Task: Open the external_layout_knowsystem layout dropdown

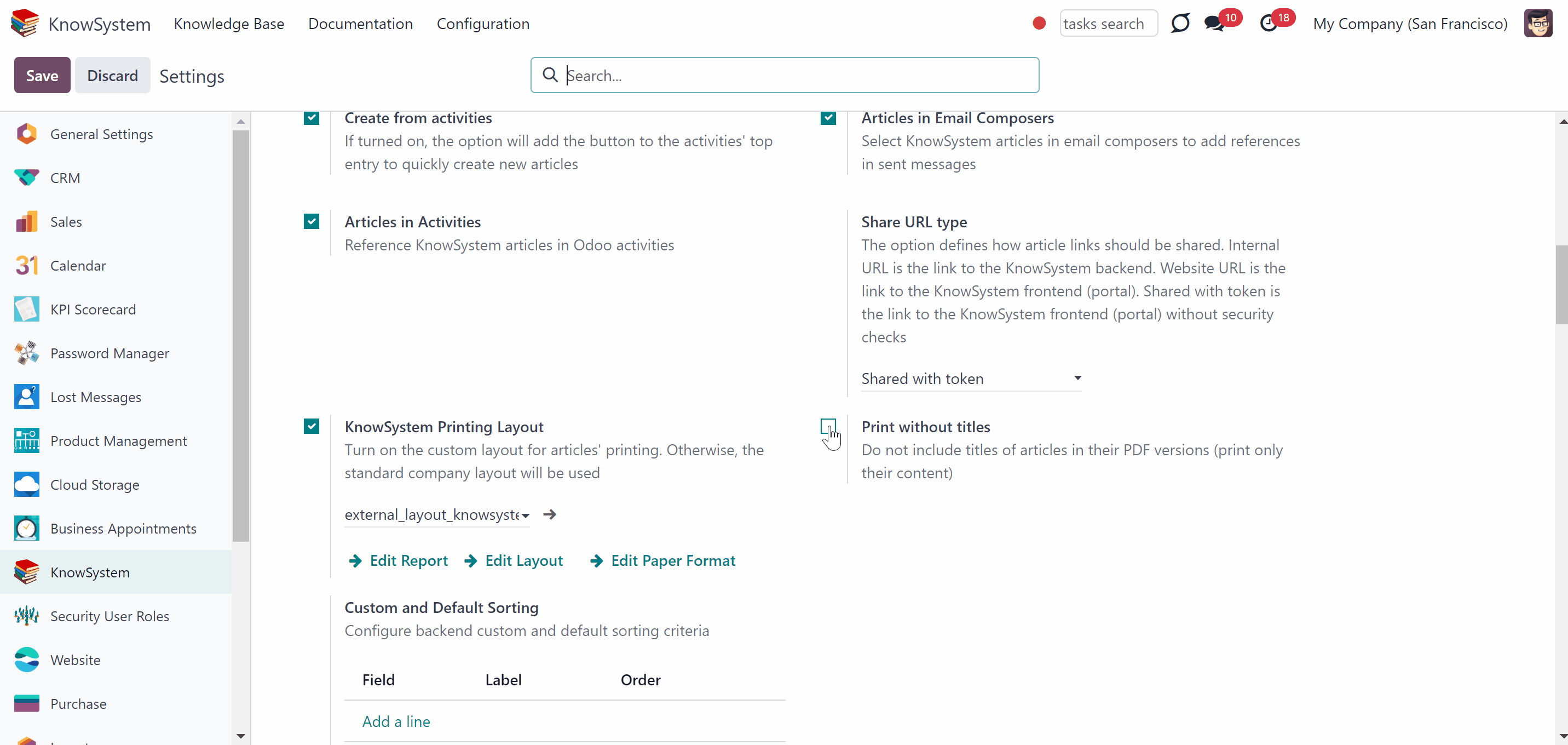Action: click(x=437, y=515)
